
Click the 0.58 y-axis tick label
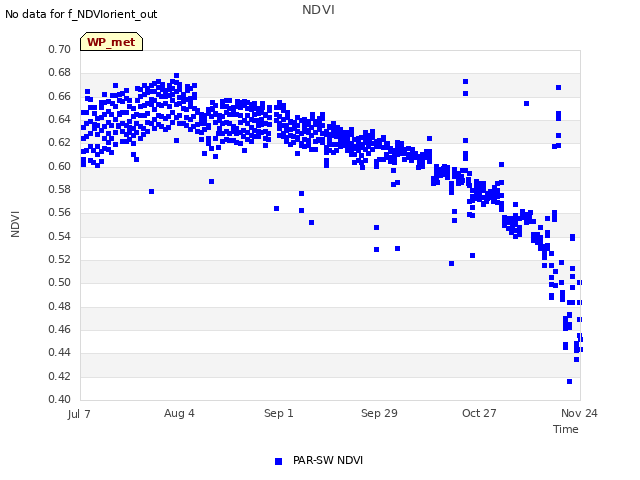tap(60, 189)
